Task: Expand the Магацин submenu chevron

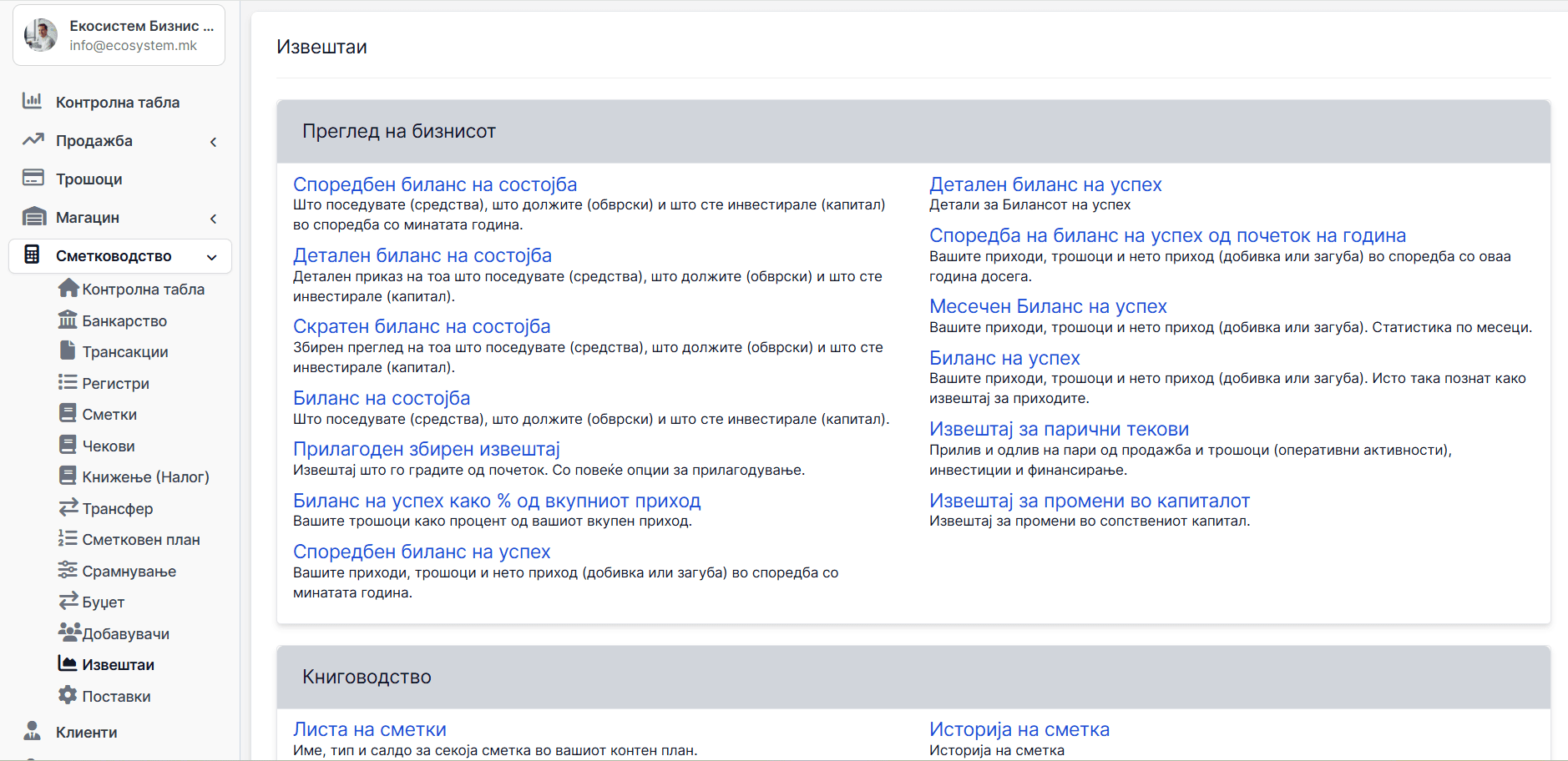Action: (214, 219)
